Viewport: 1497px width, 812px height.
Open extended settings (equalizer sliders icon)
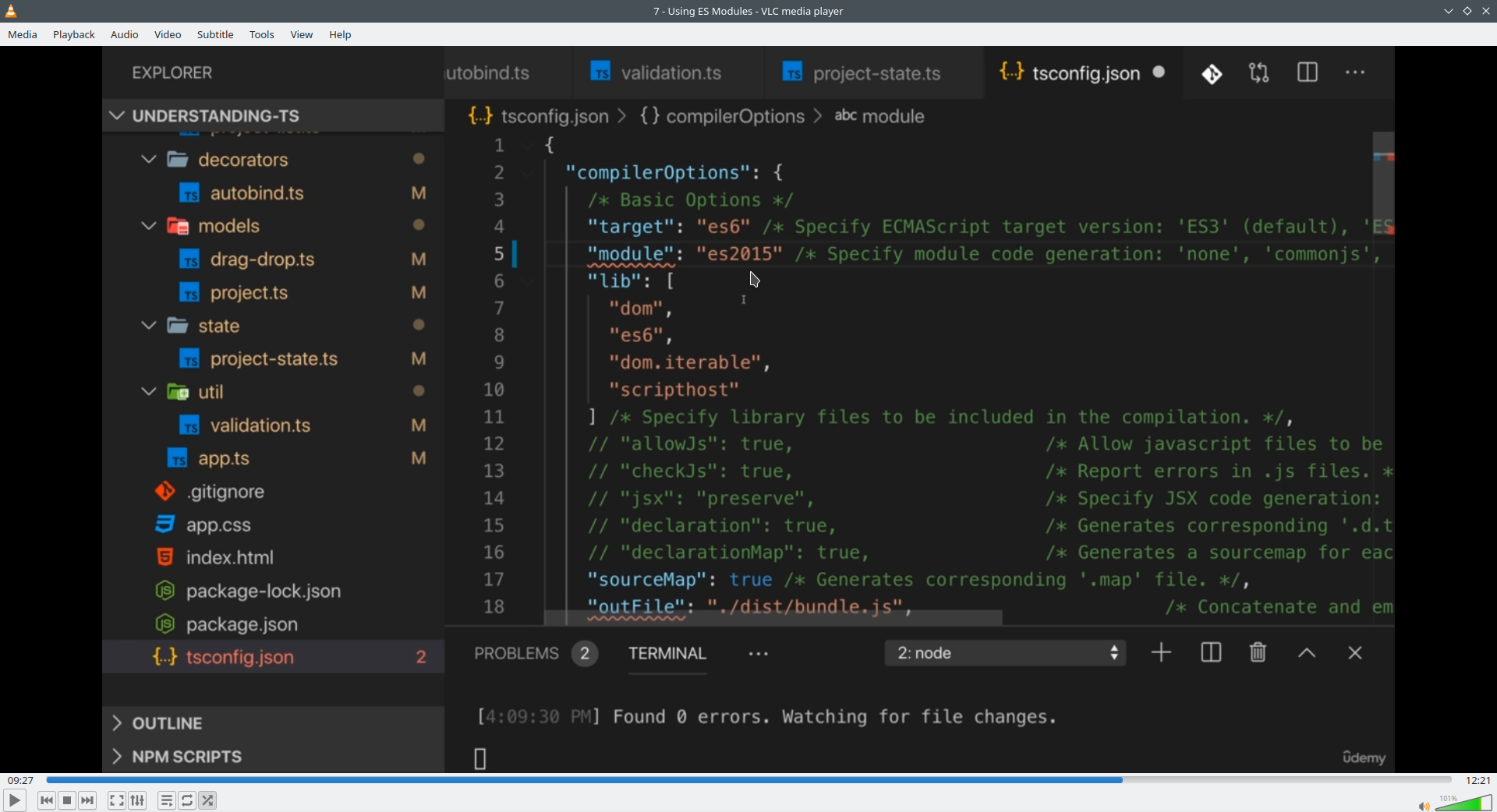point(138,800)
